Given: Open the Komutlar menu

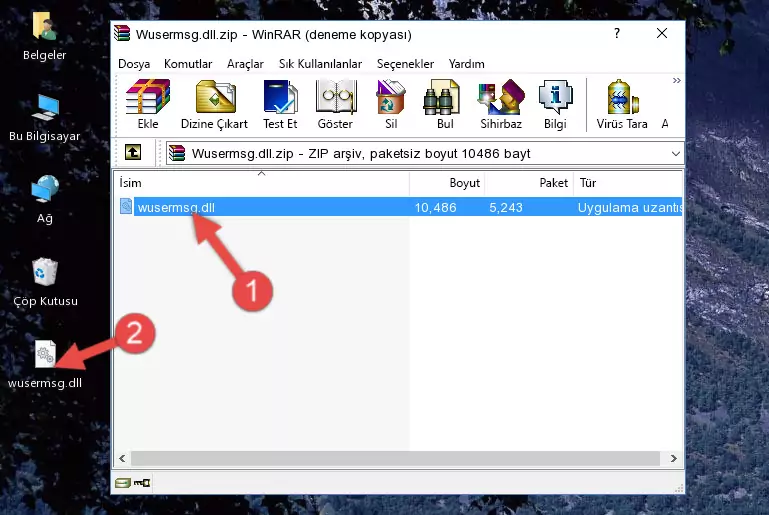Looking at the screenshot, I should (188, 64).
